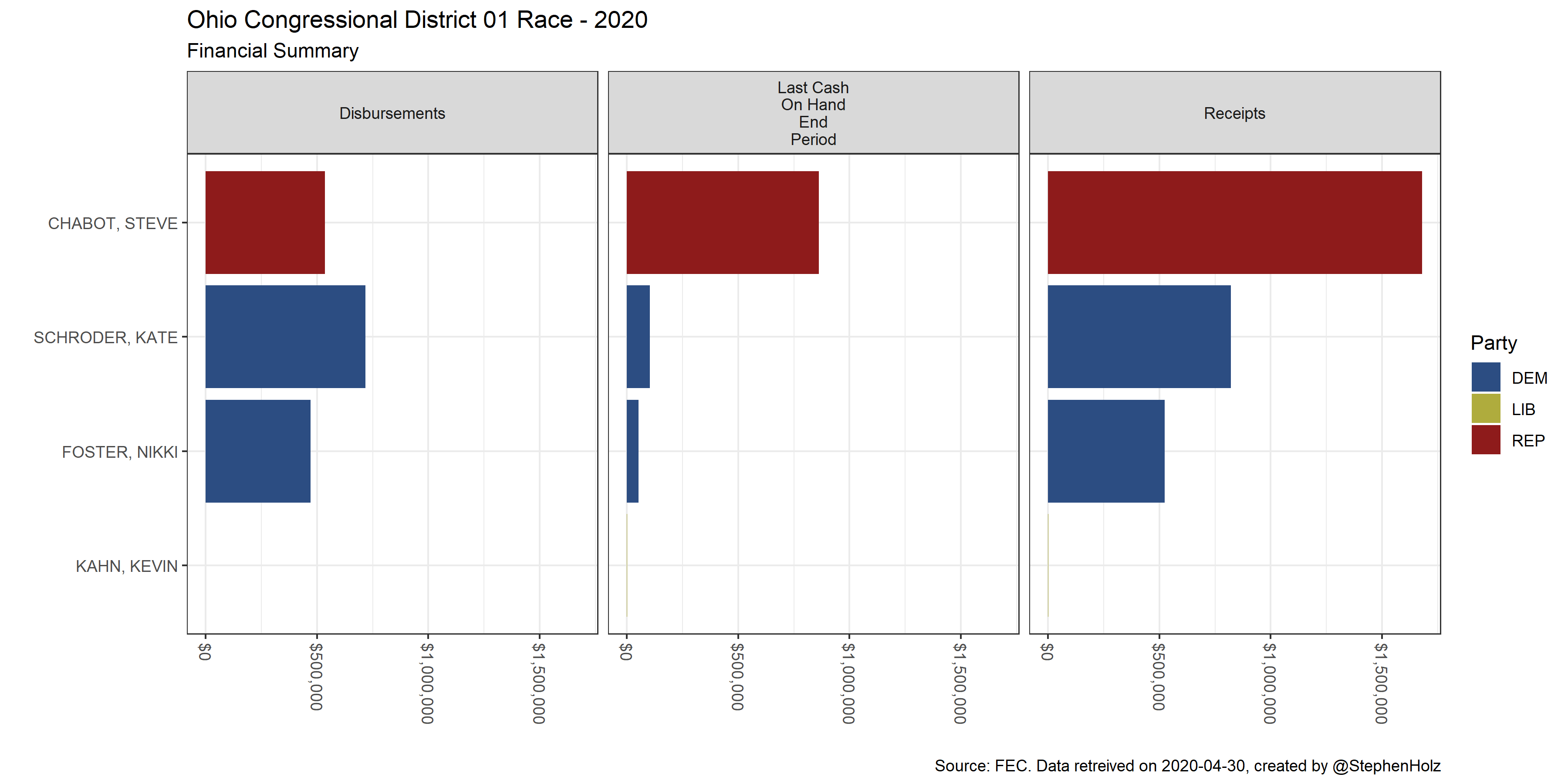Click Foster's blue Receipts bar

[1105, 451]
